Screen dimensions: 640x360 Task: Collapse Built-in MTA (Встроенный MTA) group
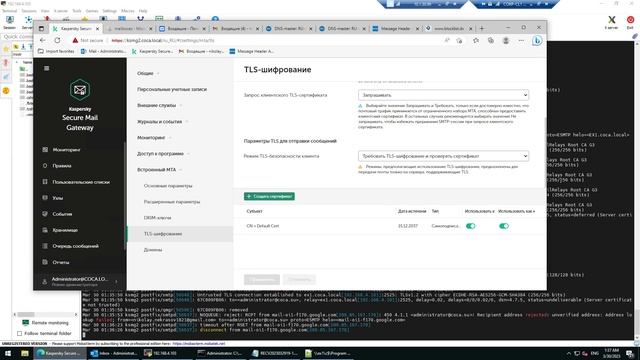point(159,170)
